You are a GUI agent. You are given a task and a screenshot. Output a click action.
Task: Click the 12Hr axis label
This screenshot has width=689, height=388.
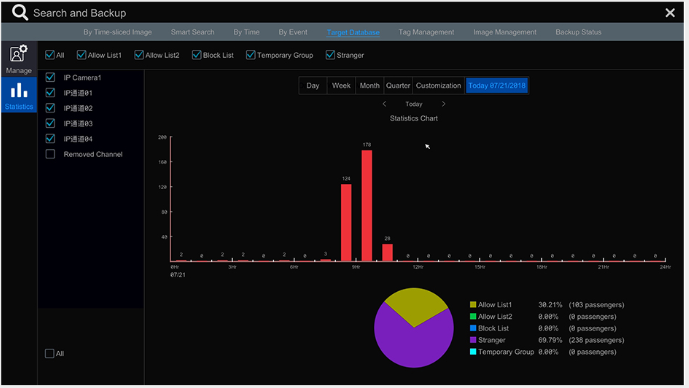click(x=418, y=267)
